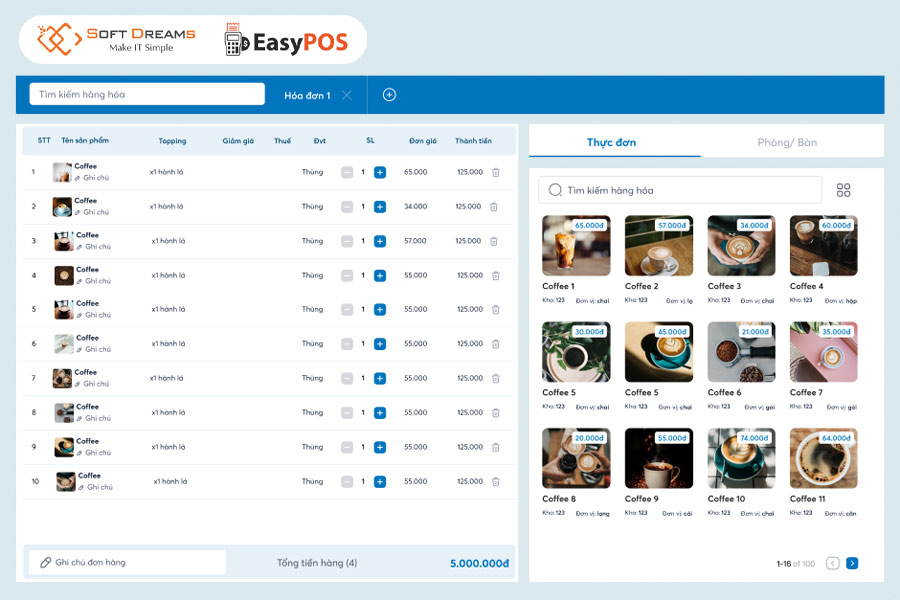
Task: Decrease quantity of row 4 item
Action: pyautogui.click(x=347, y=276)
